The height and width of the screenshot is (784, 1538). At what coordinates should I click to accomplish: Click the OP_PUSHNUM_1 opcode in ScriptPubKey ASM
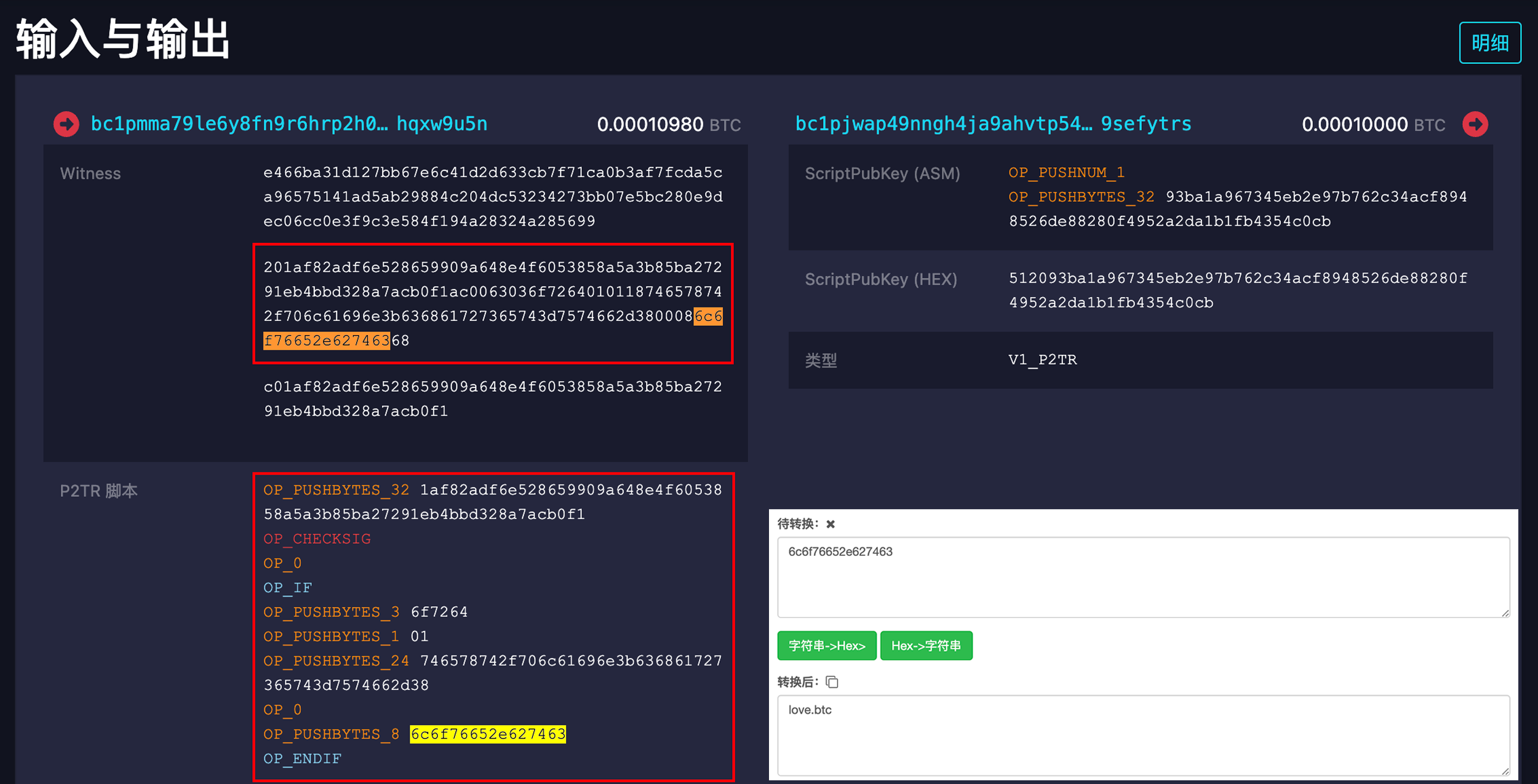(x=1066, y=173)
